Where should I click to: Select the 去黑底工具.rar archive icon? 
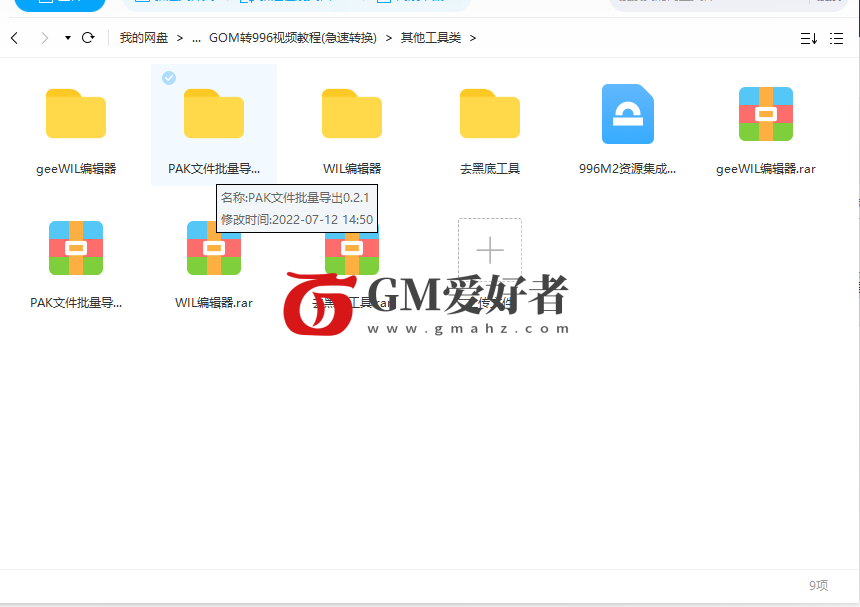point(352,252)
